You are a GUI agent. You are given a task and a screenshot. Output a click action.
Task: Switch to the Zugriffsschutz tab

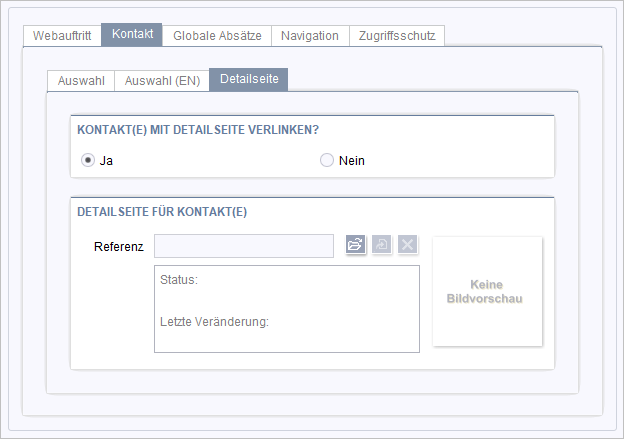[397, 36]
